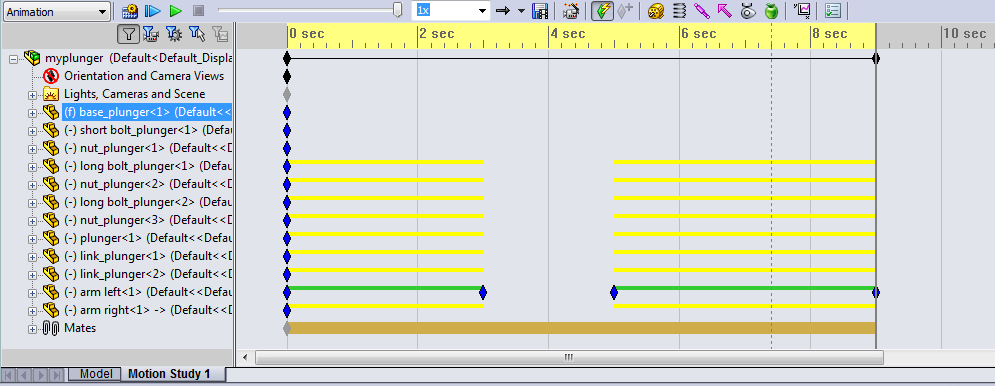Click the green Play button
This screenshot has height=386, width=995.
point(176,11)
